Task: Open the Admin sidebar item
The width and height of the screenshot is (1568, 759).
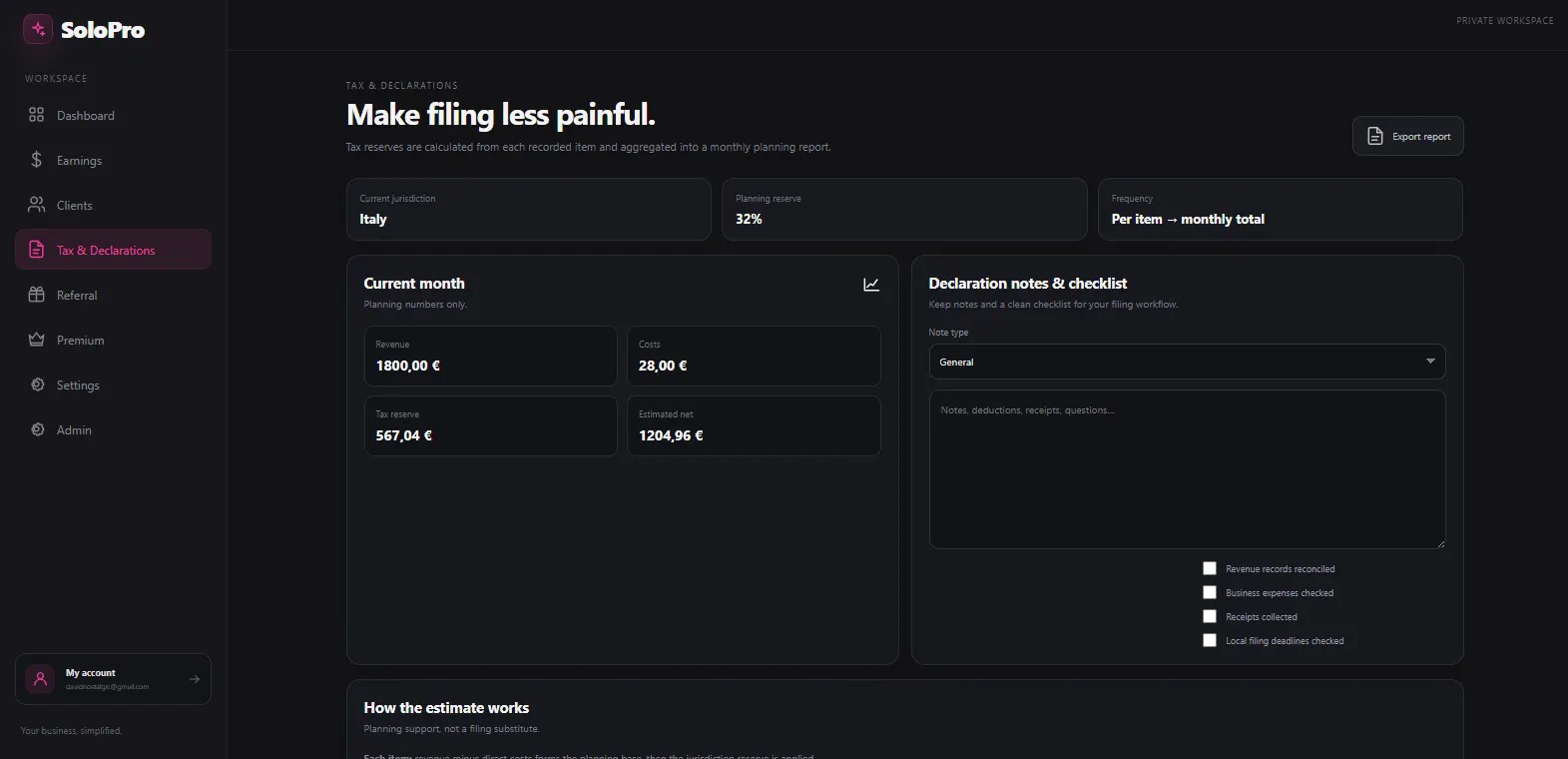Action: pyautogui.click(x=113, y=429)
